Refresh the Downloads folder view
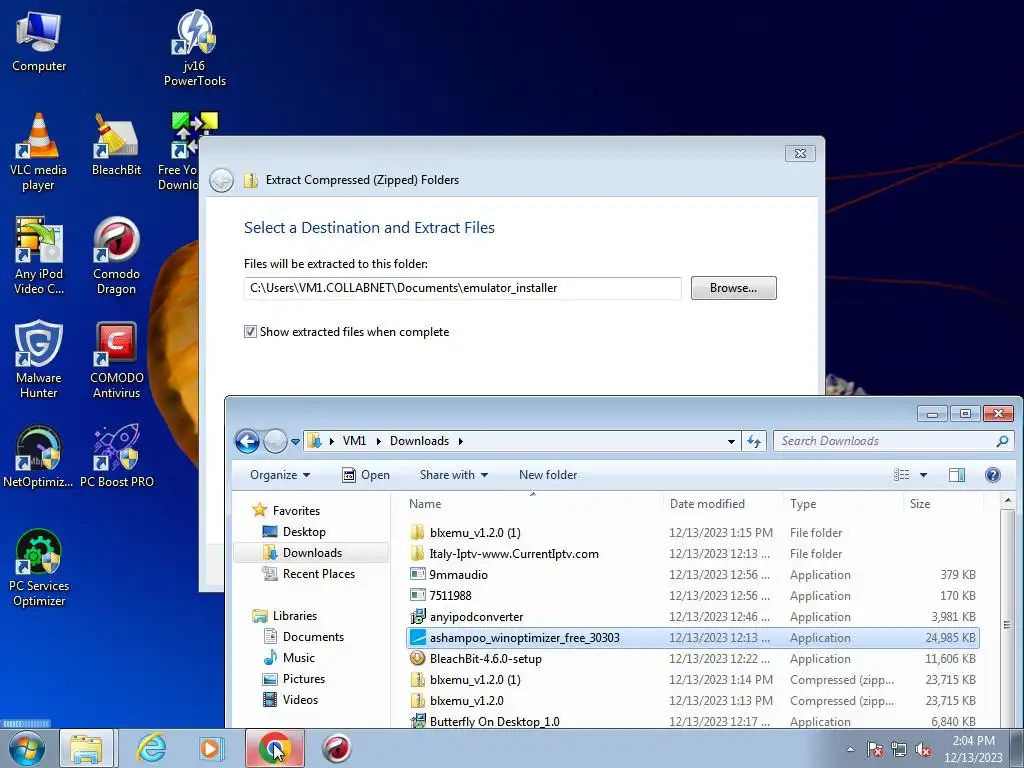This screenshot has width=1024, height=768. pyautogui.click(x=754, y=441)
